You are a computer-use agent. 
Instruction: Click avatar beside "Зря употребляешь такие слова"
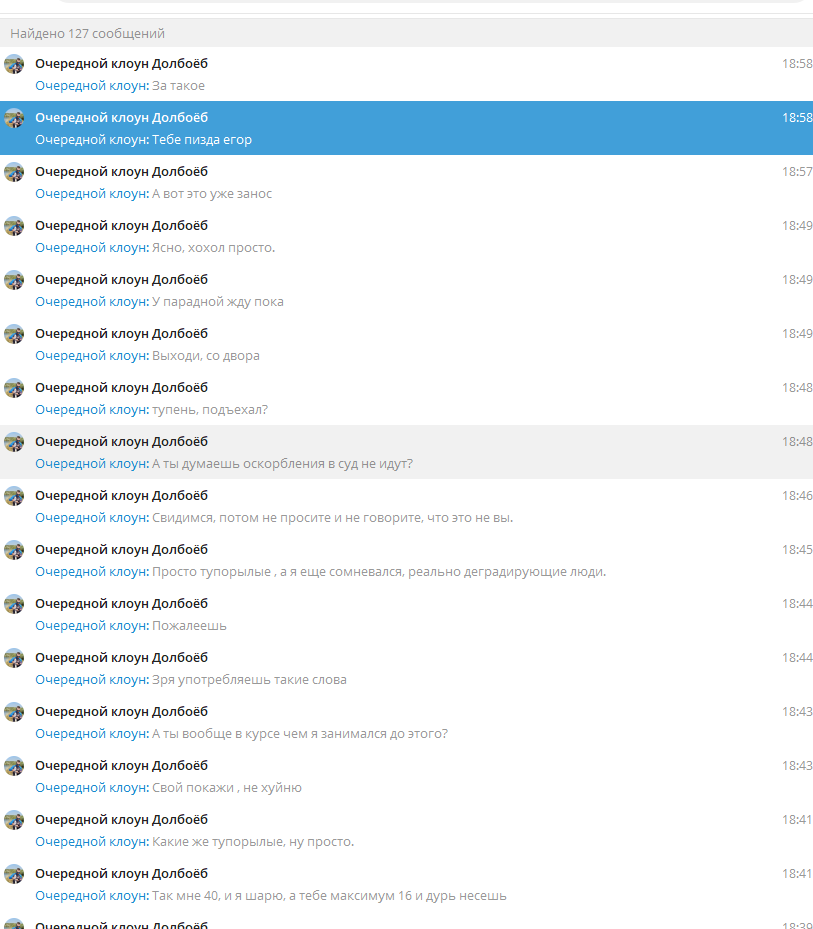(x=14, y=658)
